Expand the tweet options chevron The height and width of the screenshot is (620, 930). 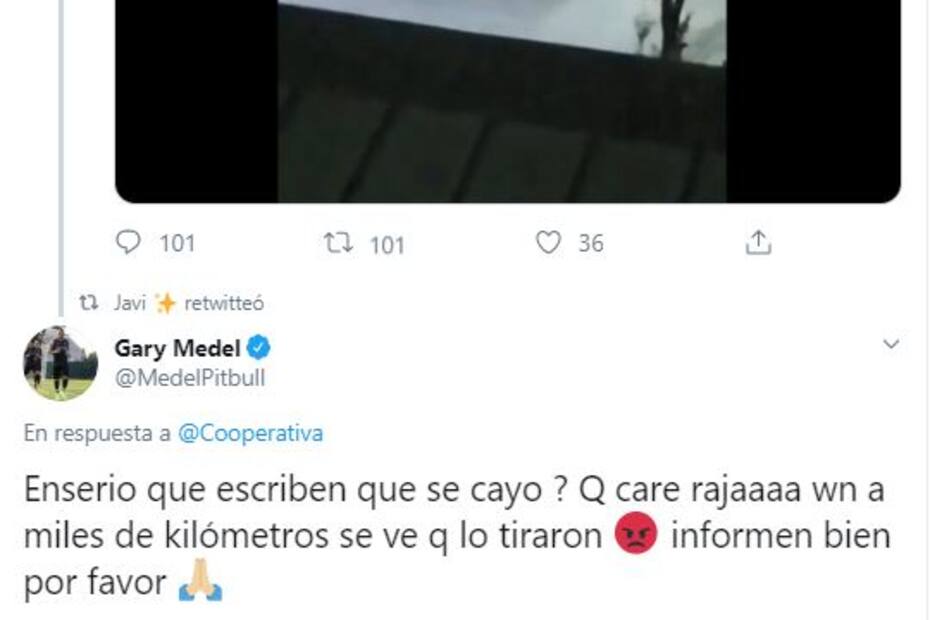pyautogui.click(x=891, y=344)
